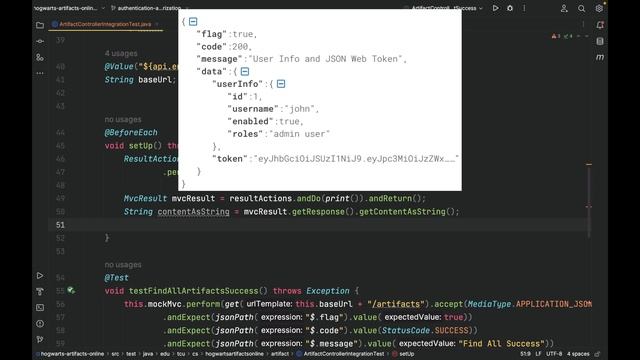Click run test gutter icon at line 55

click(x=71, y=291)
